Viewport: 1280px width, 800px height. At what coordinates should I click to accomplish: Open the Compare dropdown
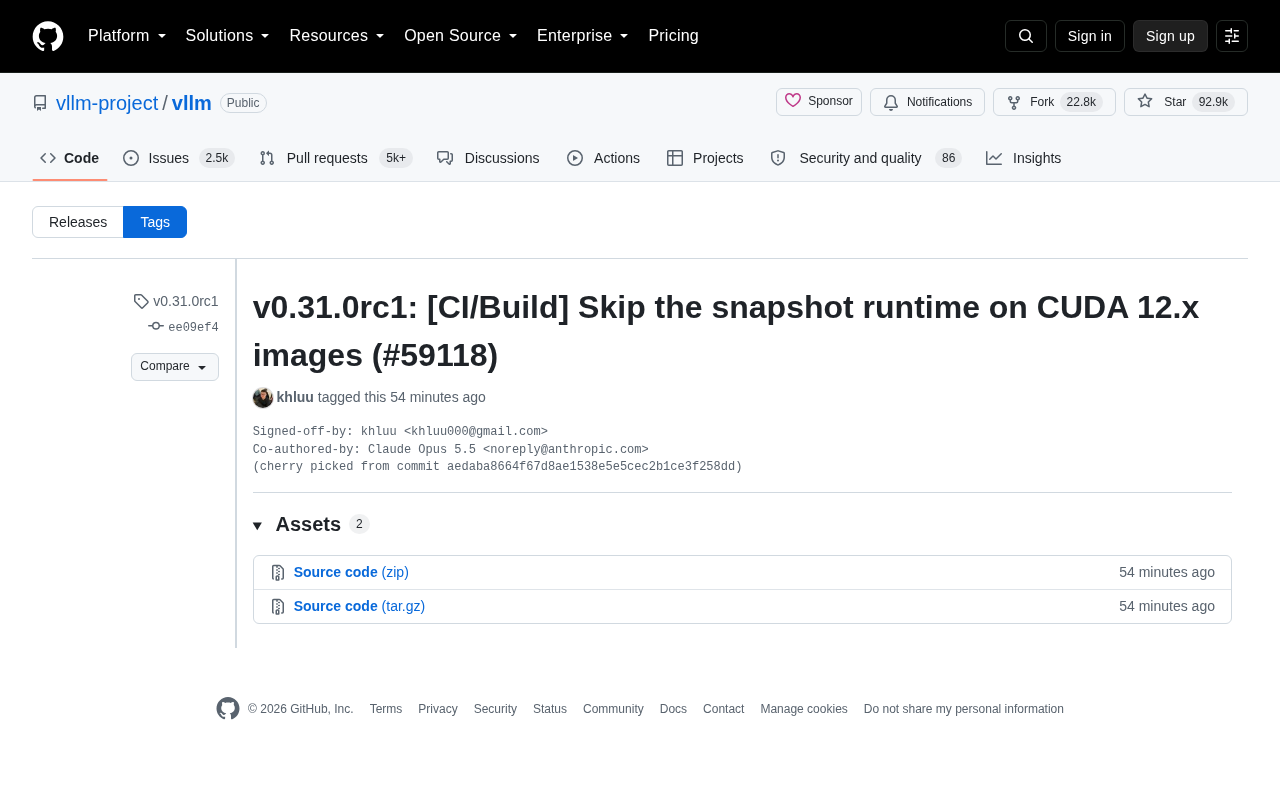coord(175,367)
